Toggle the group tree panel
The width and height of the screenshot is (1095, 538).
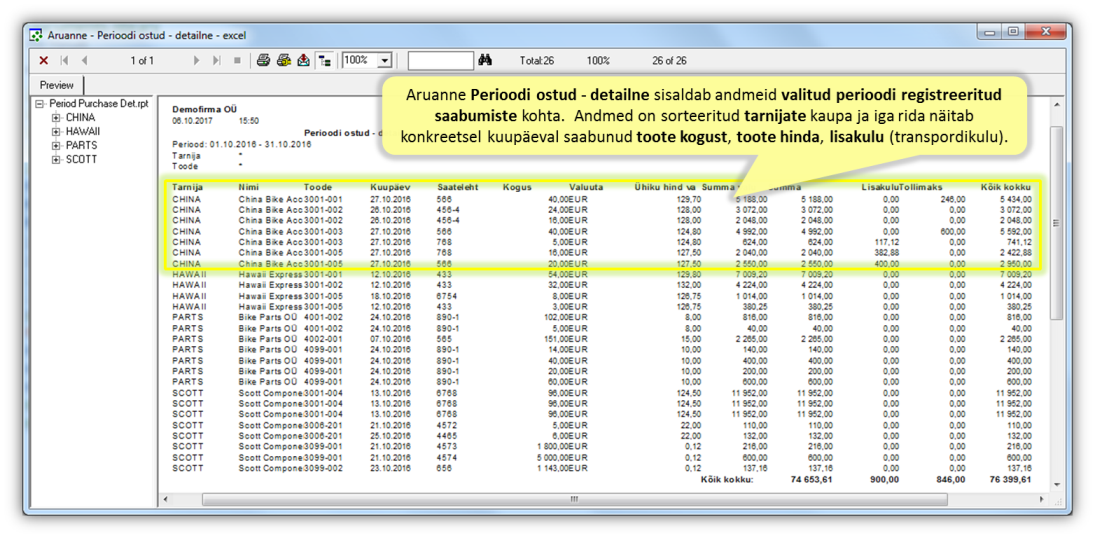(325, 61)
